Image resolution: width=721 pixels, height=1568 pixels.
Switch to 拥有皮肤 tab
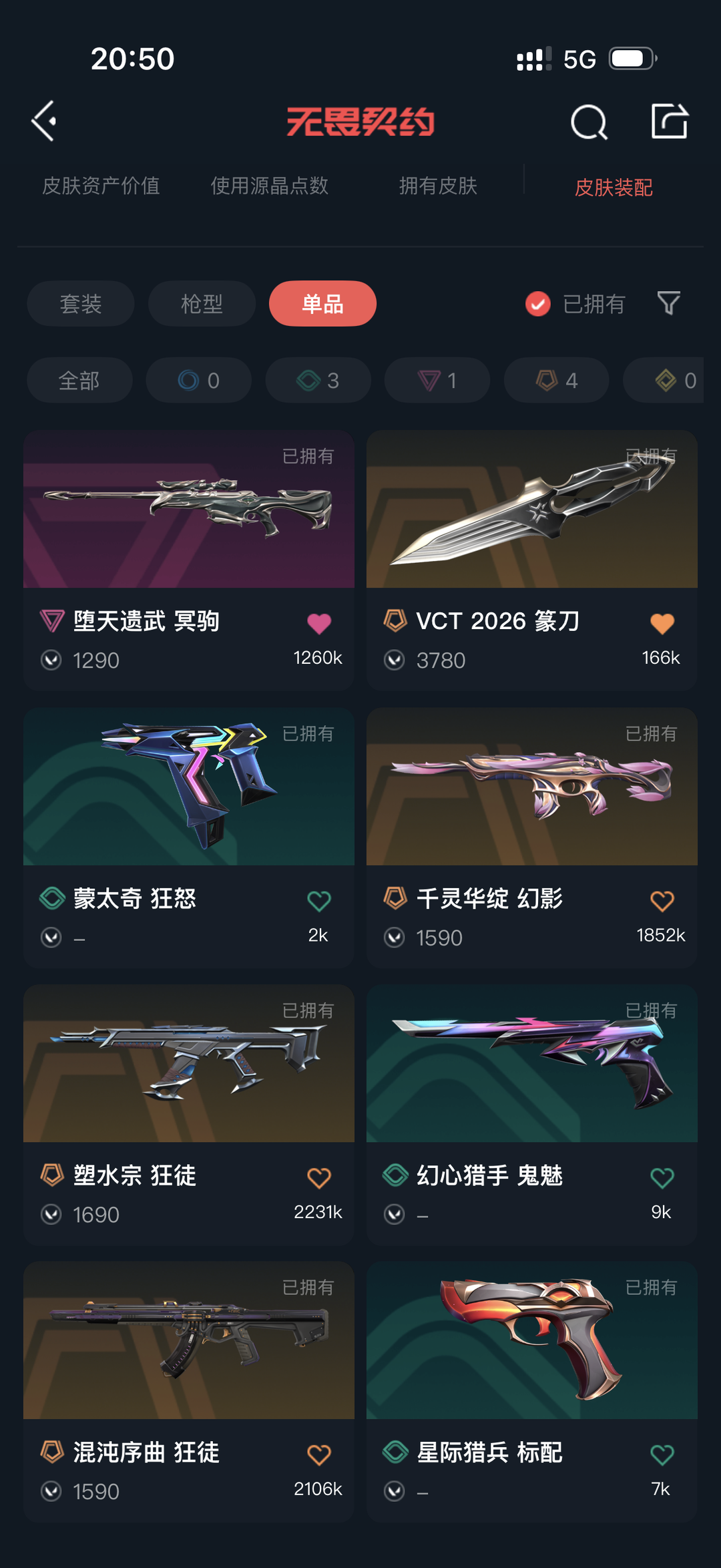point(438,186)
